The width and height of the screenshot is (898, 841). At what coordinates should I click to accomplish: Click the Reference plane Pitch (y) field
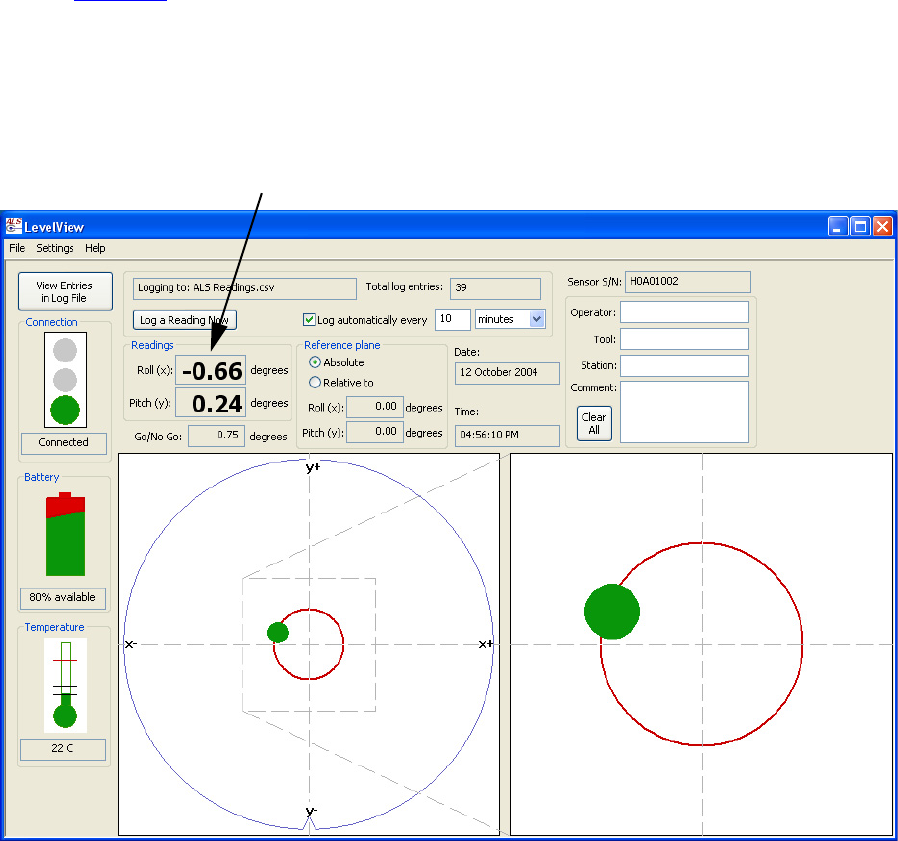[x=375, y=431]
